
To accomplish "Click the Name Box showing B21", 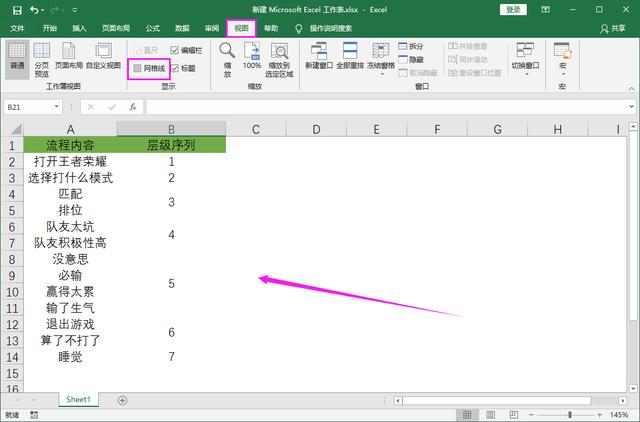I will 28,107.
